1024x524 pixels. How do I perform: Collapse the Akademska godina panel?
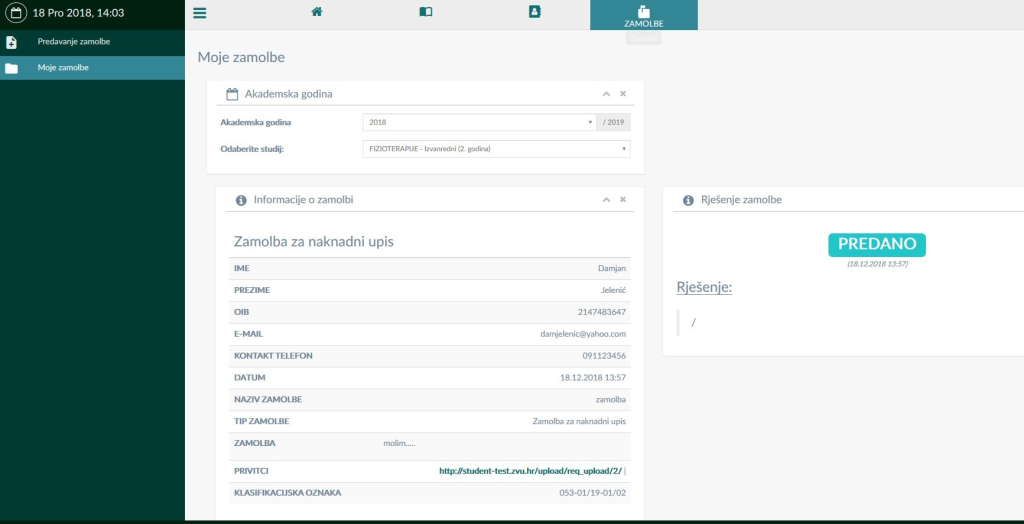(x=606, y=94)
